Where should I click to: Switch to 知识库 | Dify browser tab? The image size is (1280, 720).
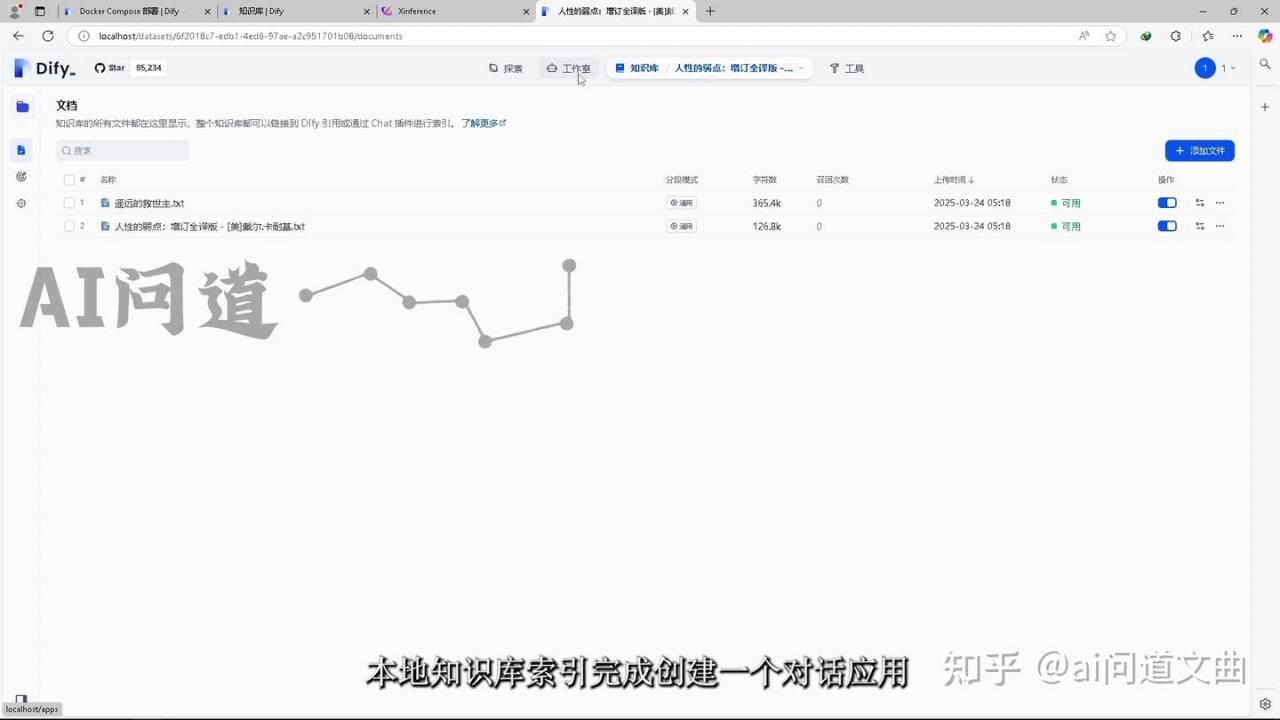(x=295, y=11)
